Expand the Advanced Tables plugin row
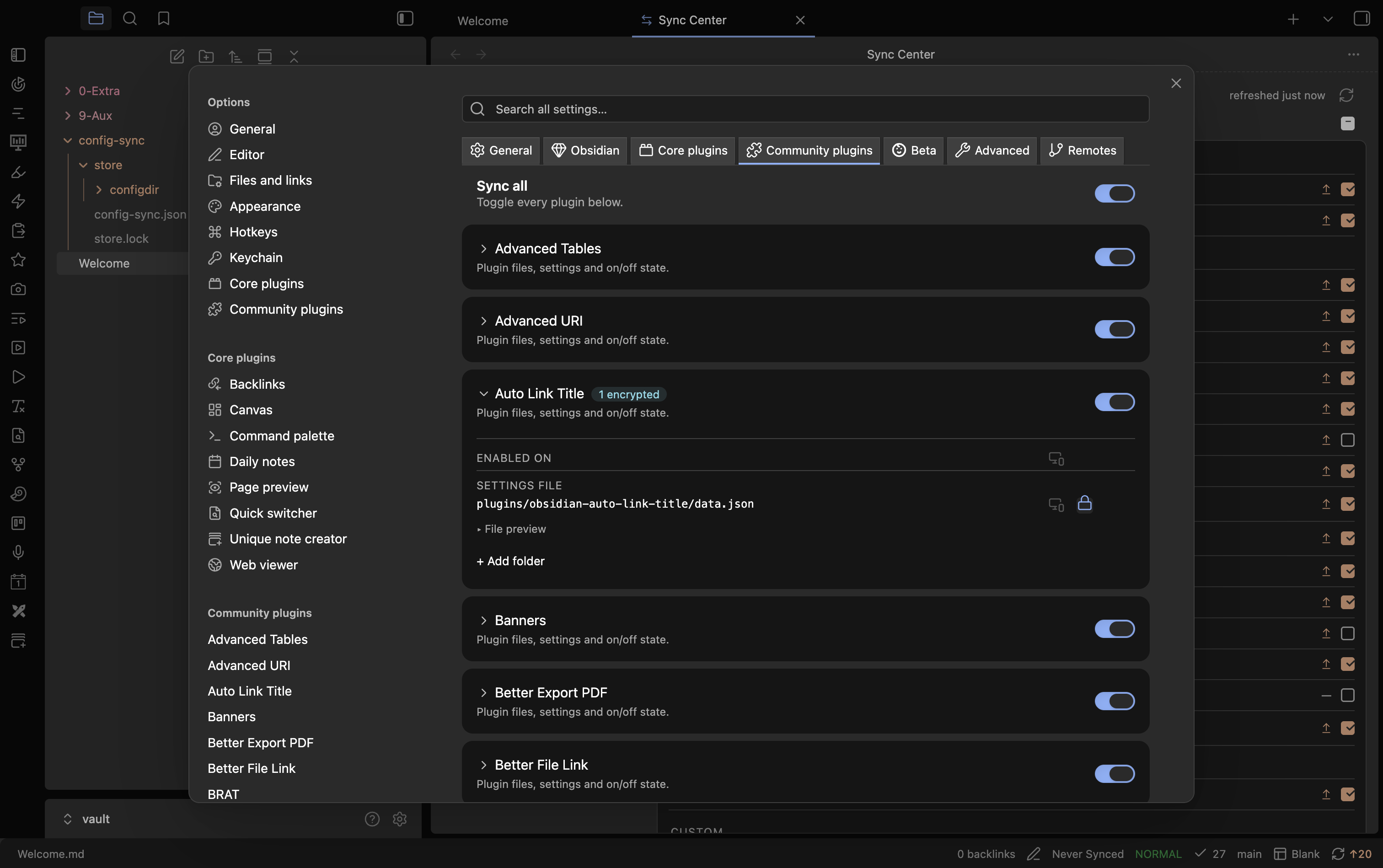 483,249
